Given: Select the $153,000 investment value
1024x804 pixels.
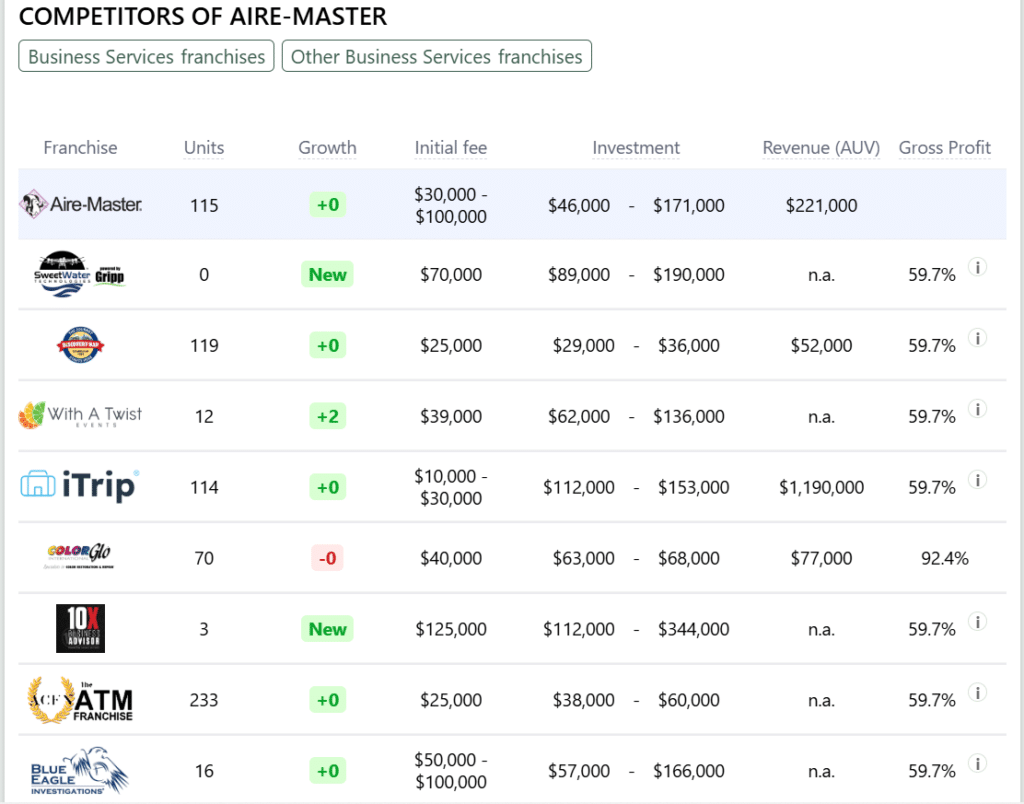Looking at the screenshot, I should (x=694, y=487).
